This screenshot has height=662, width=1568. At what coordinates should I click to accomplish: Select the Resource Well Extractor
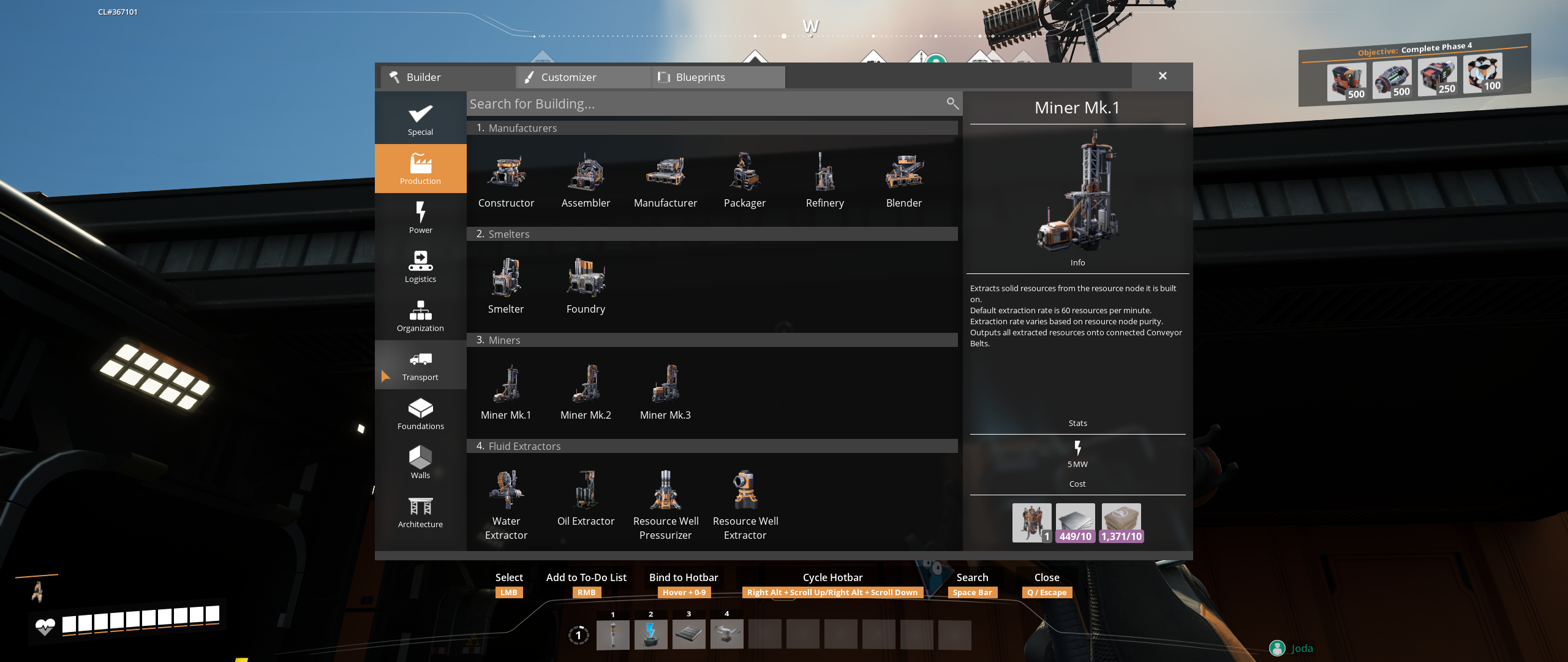(x=745, y=505)
